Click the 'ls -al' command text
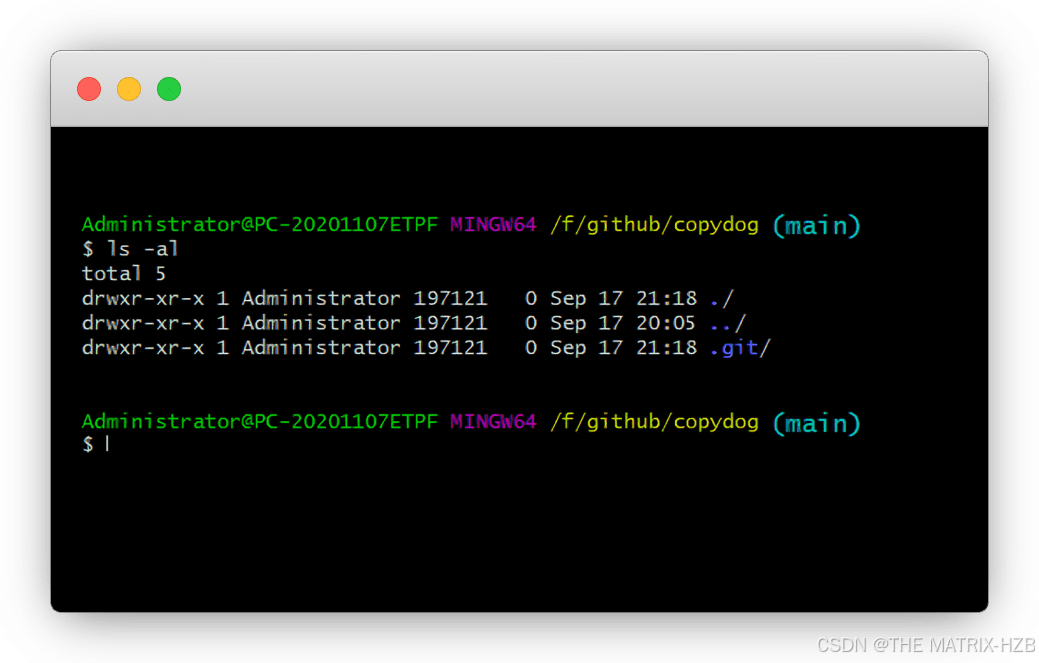 point(142,249)
